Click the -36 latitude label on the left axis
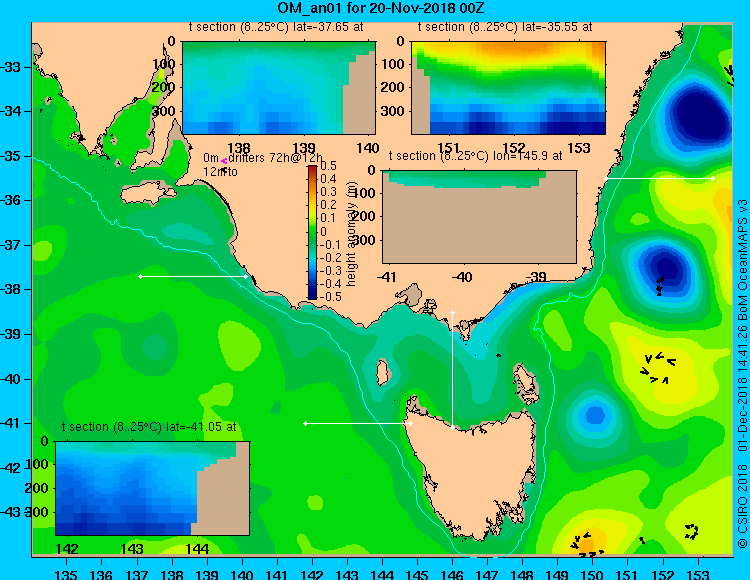Viewport: 750px width, 580px height. (x=11, y=200)
